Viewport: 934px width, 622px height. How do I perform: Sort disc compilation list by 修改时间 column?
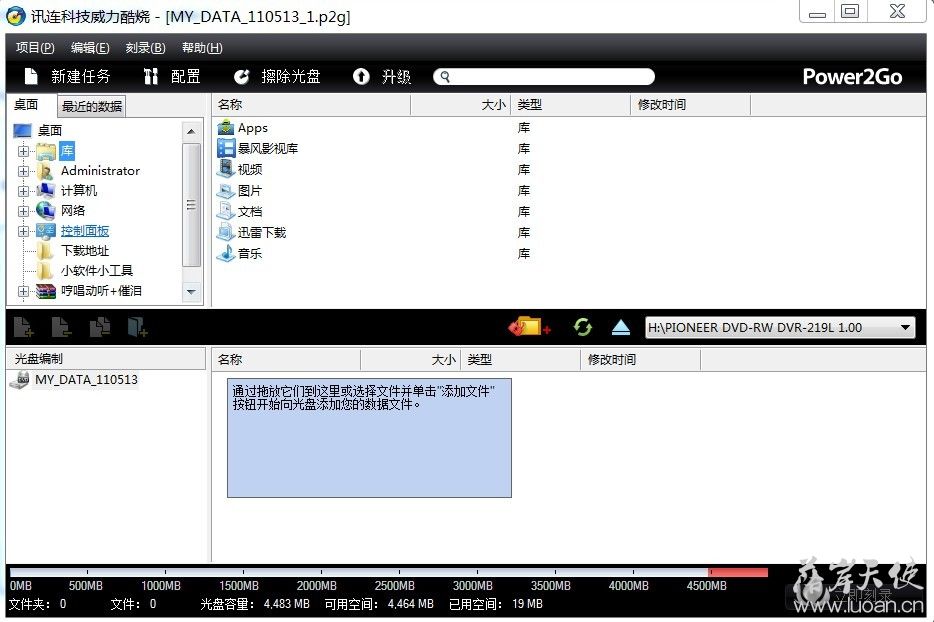[x=640, y=360]
